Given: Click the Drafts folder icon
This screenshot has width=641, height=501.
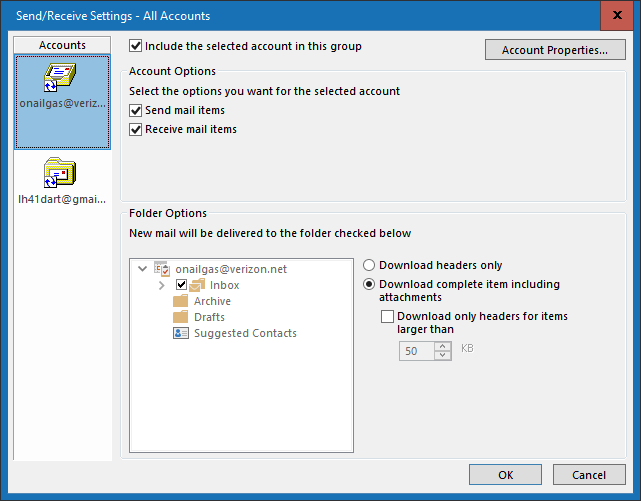Looking at the screenshot, I should 181,317.
